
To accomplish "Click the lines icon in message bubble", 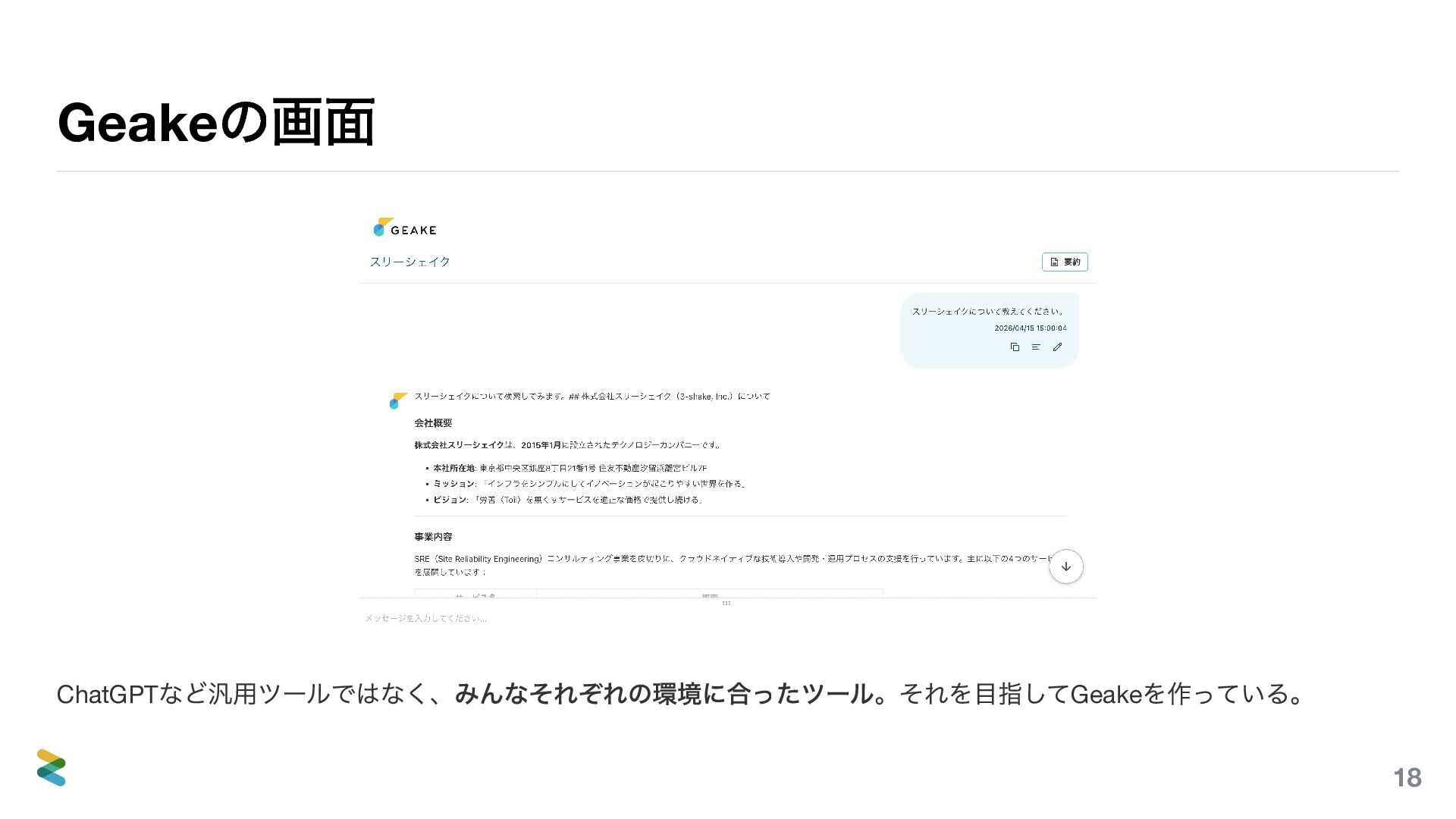I will tap(1036, 347).
